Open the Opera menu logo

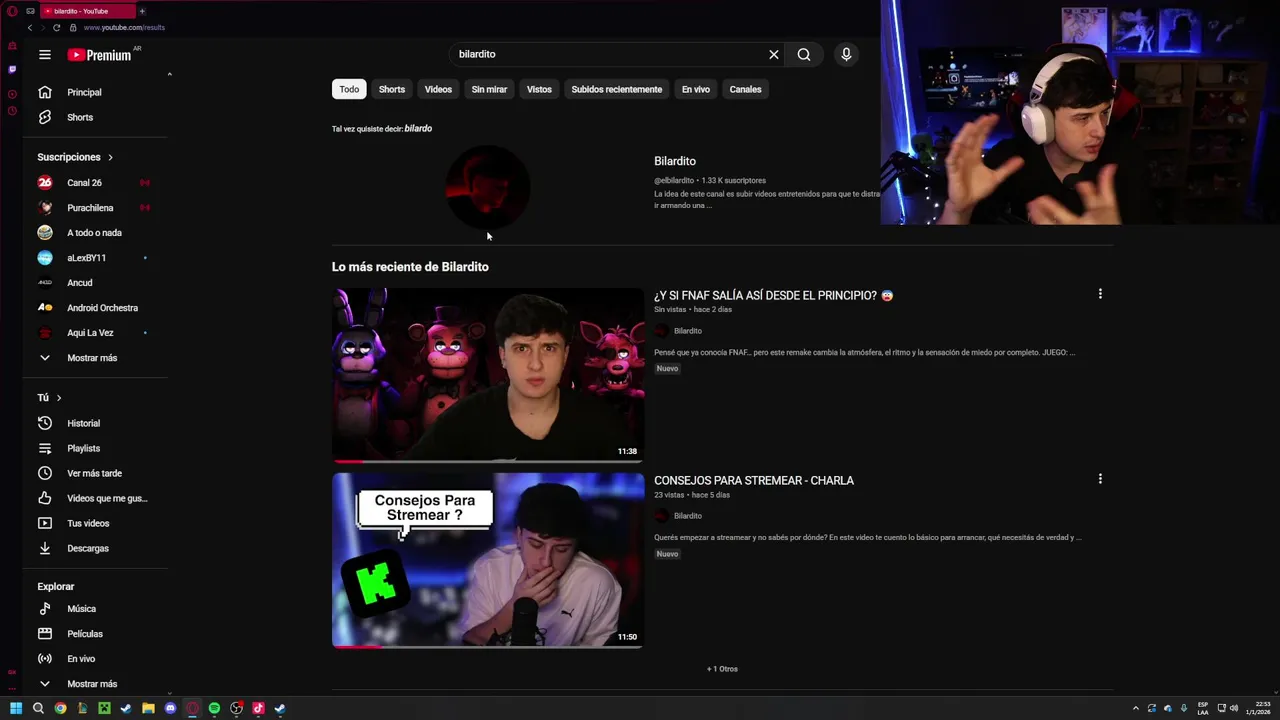(12, 11)
